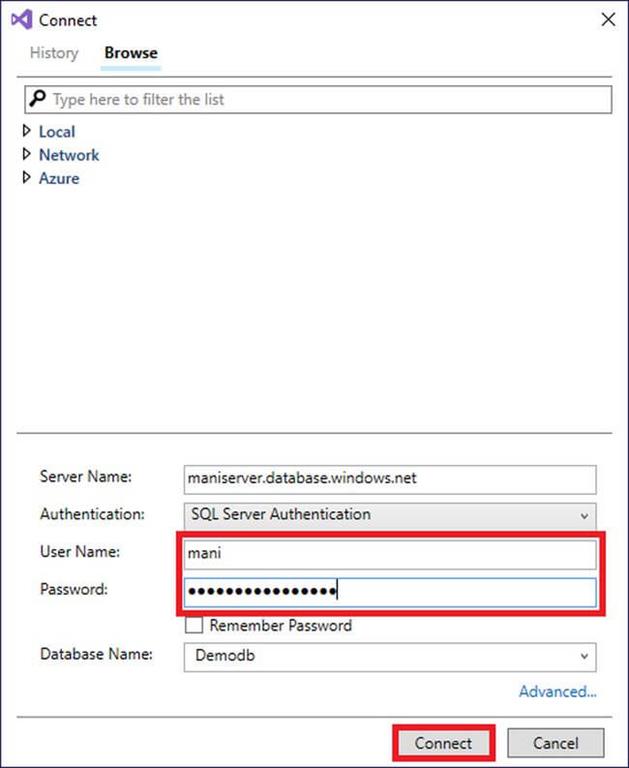Expand the Local tree node
The height and width of the screenshot is (768, 629).
(x=27, y=131)
